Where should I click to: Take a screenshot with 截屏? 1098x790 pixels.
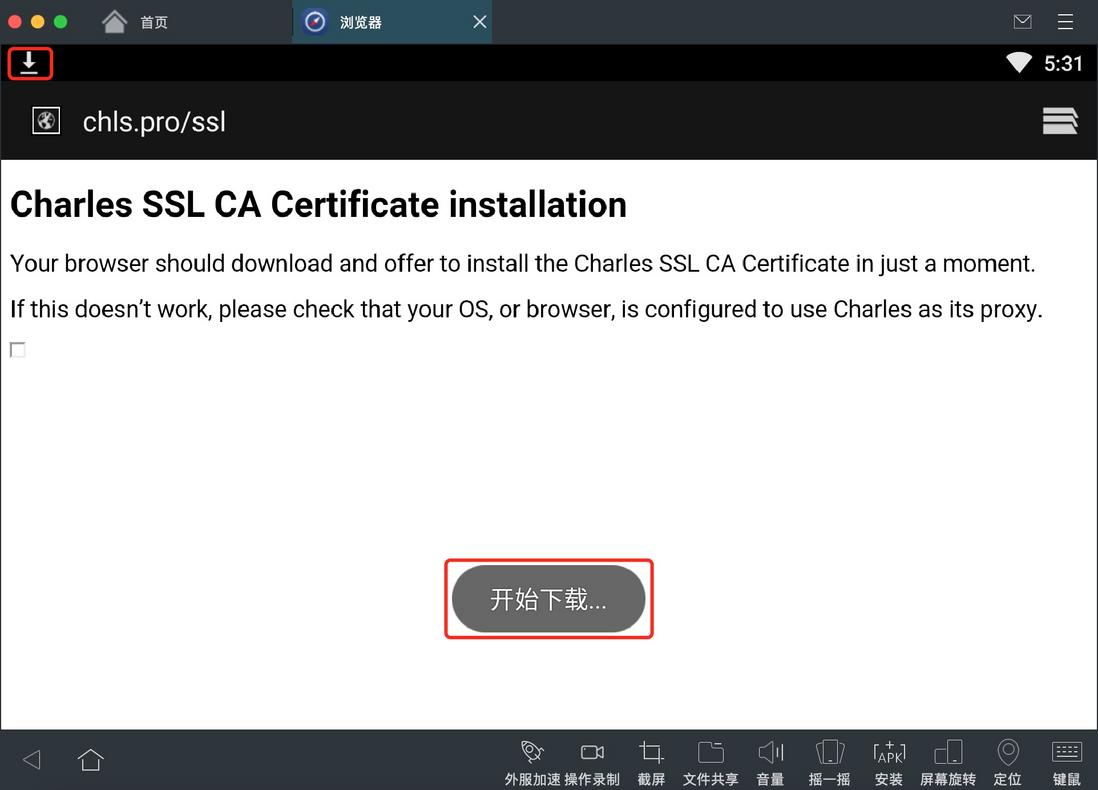(x=651, y=763)
